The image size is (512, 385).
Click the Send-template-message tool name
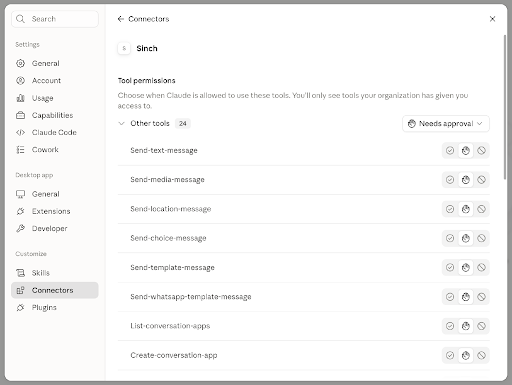coord(172,268)
